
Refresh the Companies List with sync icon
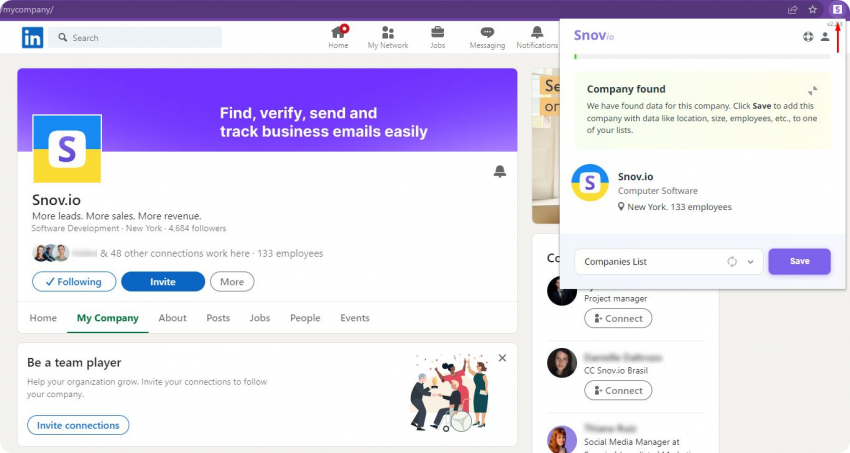732,262
